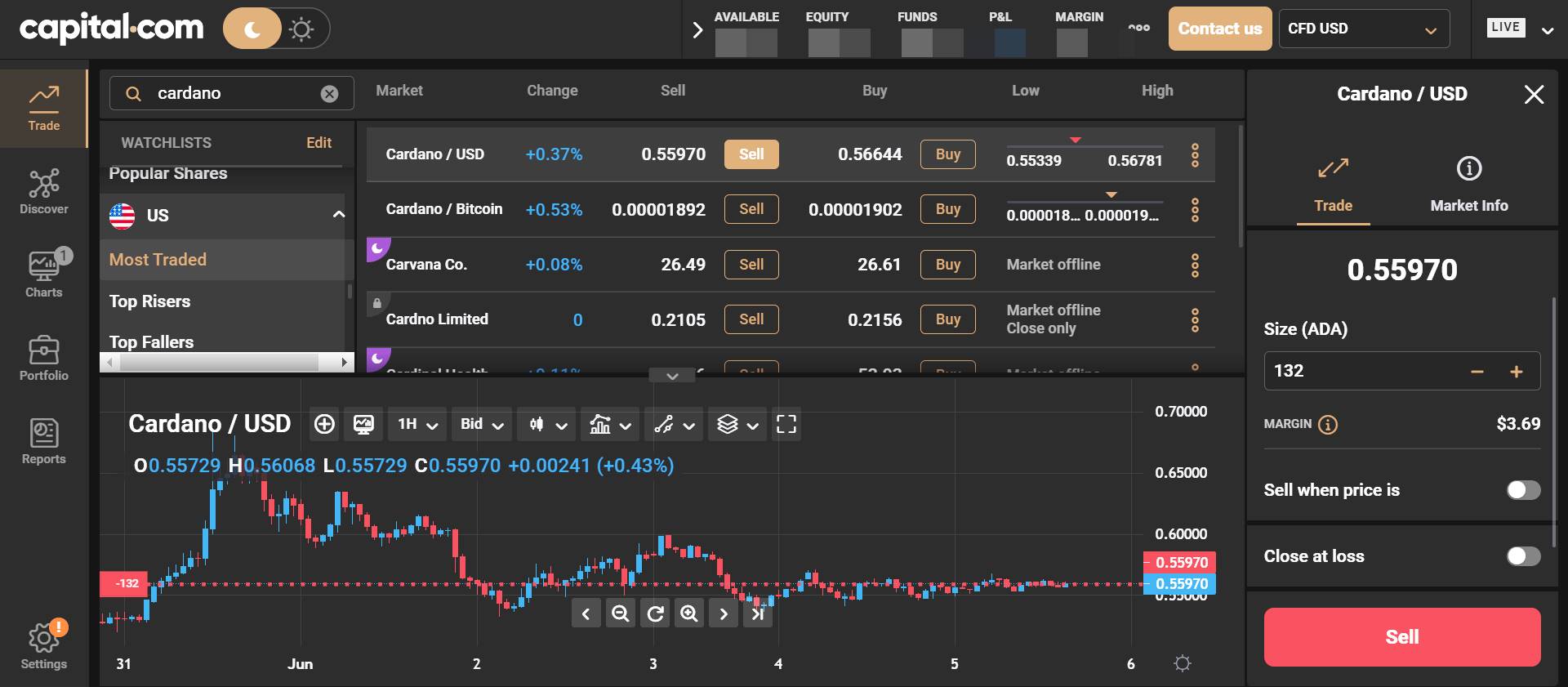Open the Reports sidebar section
This screenshot has width=1568, height=687.
[44, 442]
